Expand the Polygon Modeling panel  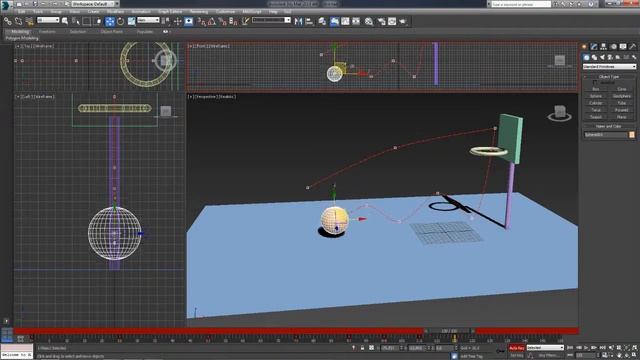pos(22,38)
